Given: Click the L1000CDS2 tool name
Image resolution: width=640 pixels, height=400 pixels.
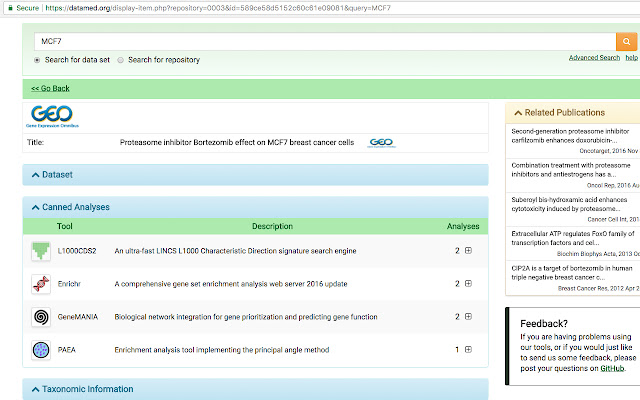Looking at the screenshot, I should tap(77, 251).
